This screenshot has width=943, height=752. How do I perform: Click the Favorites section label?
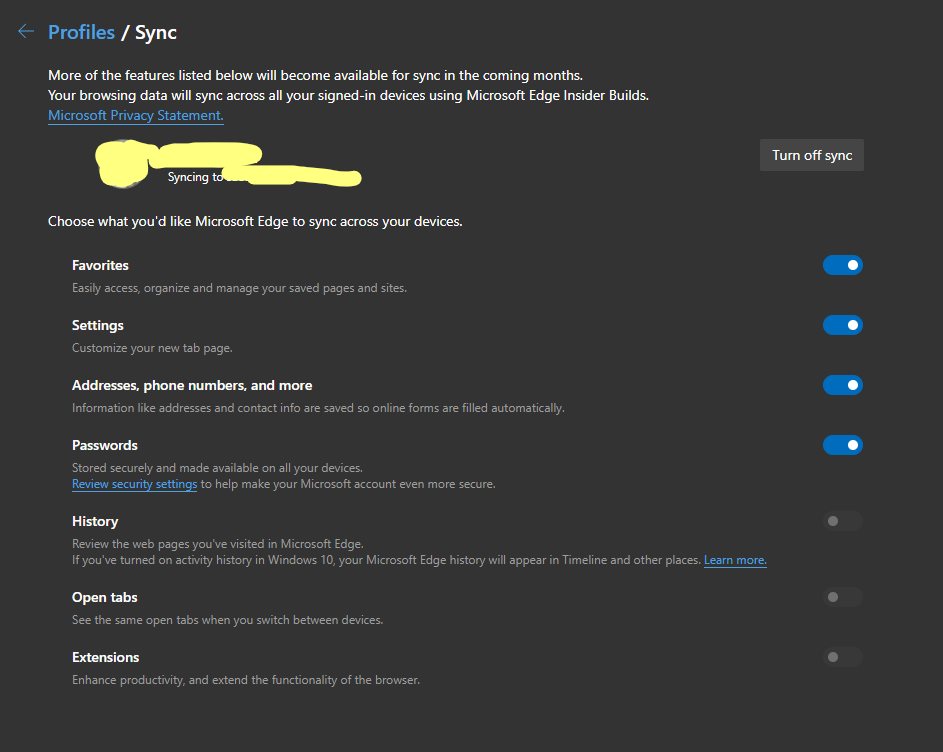[x=100, y=264]
